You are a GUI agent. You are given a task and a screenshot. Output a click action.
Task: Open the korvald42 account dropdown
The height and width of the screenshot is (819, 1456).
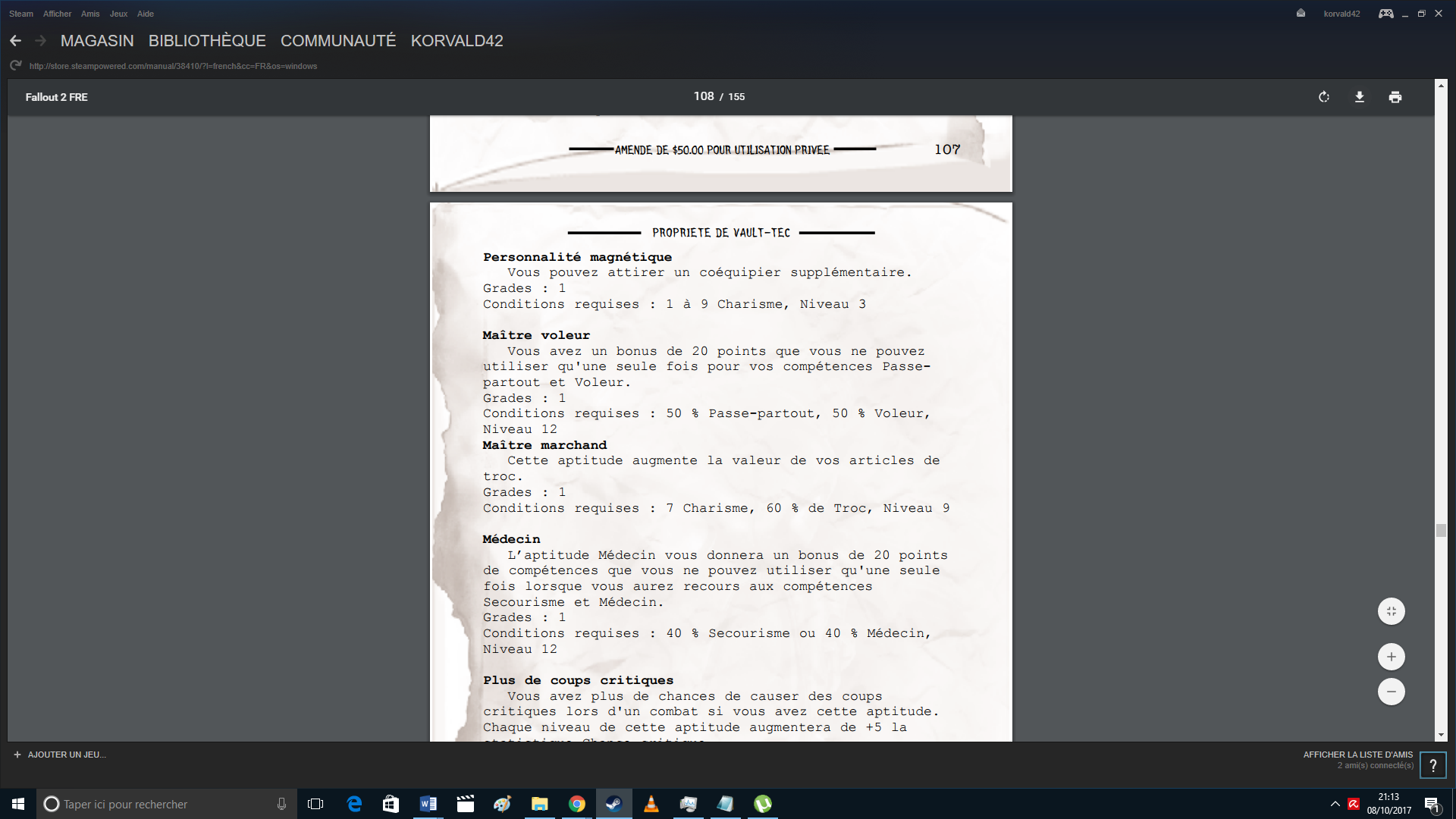point(1341,14)
